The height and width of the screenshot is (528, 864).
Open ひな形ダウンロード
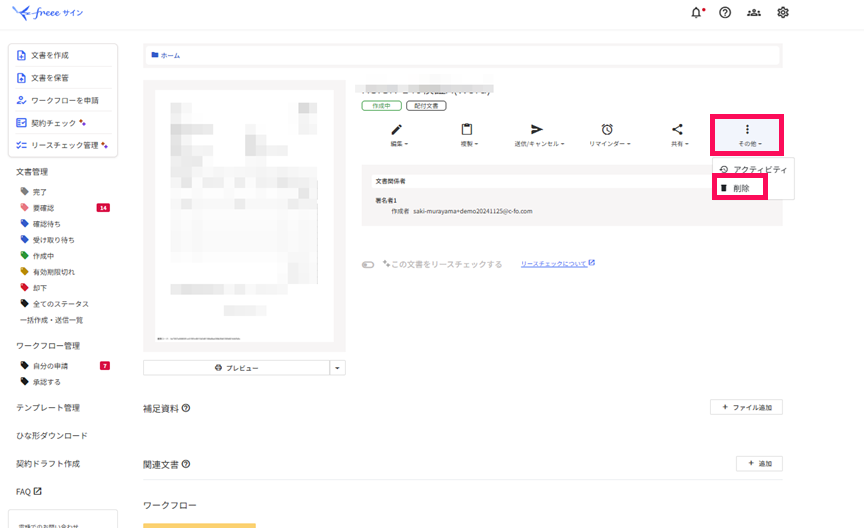click(52, 436)
